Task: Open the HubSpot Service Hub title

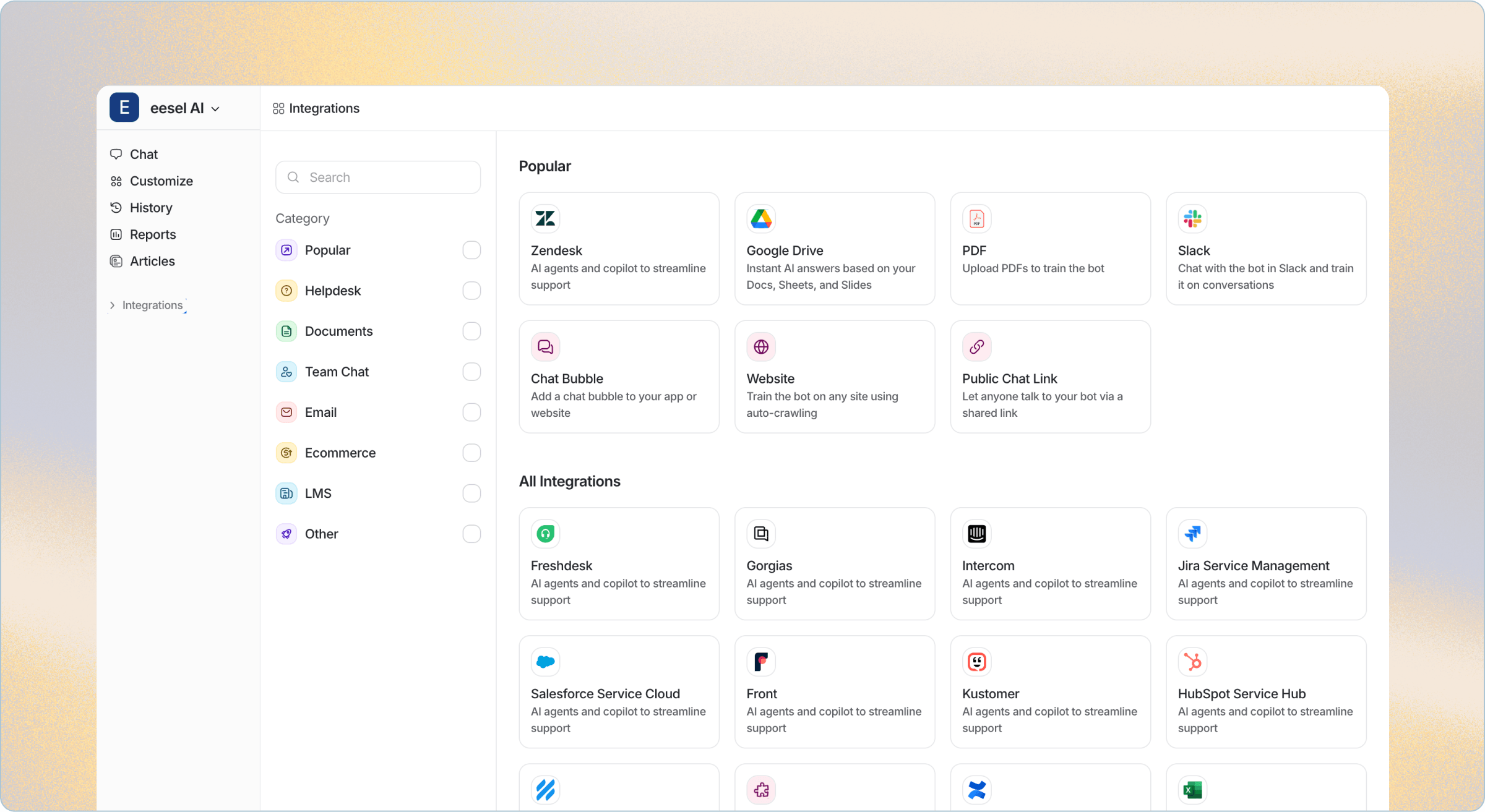Action: [1241, 694]
